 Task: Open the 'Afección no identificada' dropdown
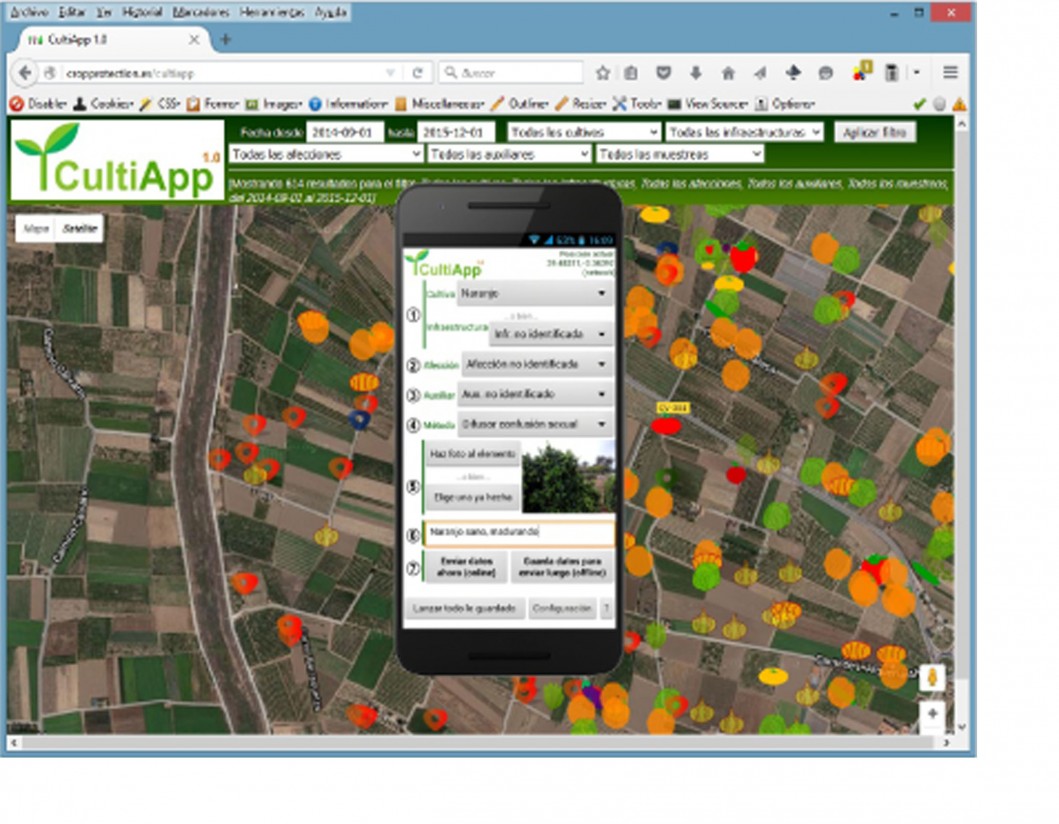tap(537, 365)
